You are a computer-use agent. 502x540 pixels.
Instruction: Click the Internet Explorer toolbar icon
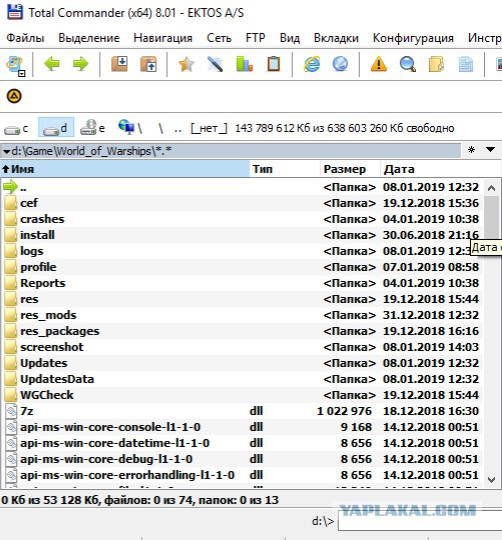tap(312, 64)
